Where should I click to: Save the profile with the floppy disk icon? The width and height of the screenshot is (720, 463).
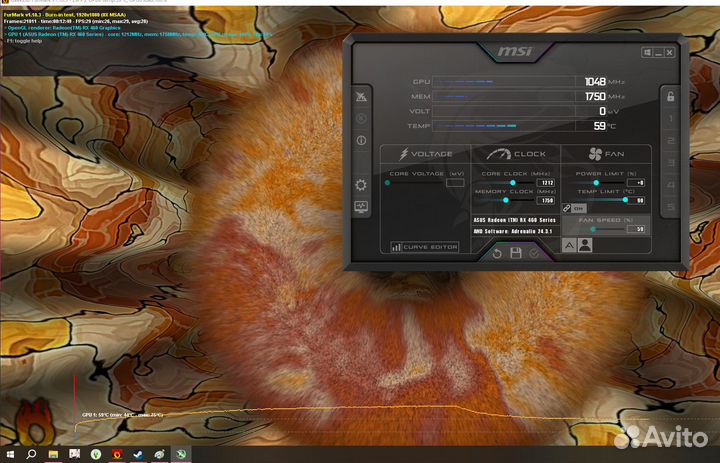click(516, 254)
